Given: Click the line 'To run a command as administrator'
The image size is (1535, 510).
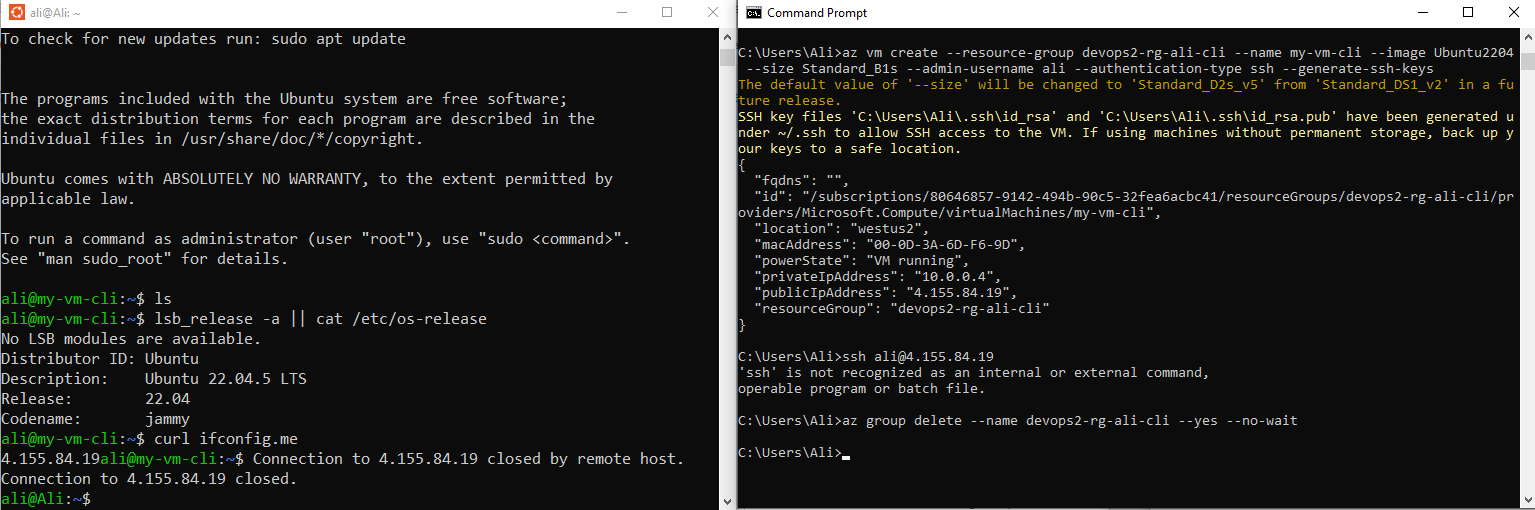Looking at the screenshot, I should click(x=313, y=239).
